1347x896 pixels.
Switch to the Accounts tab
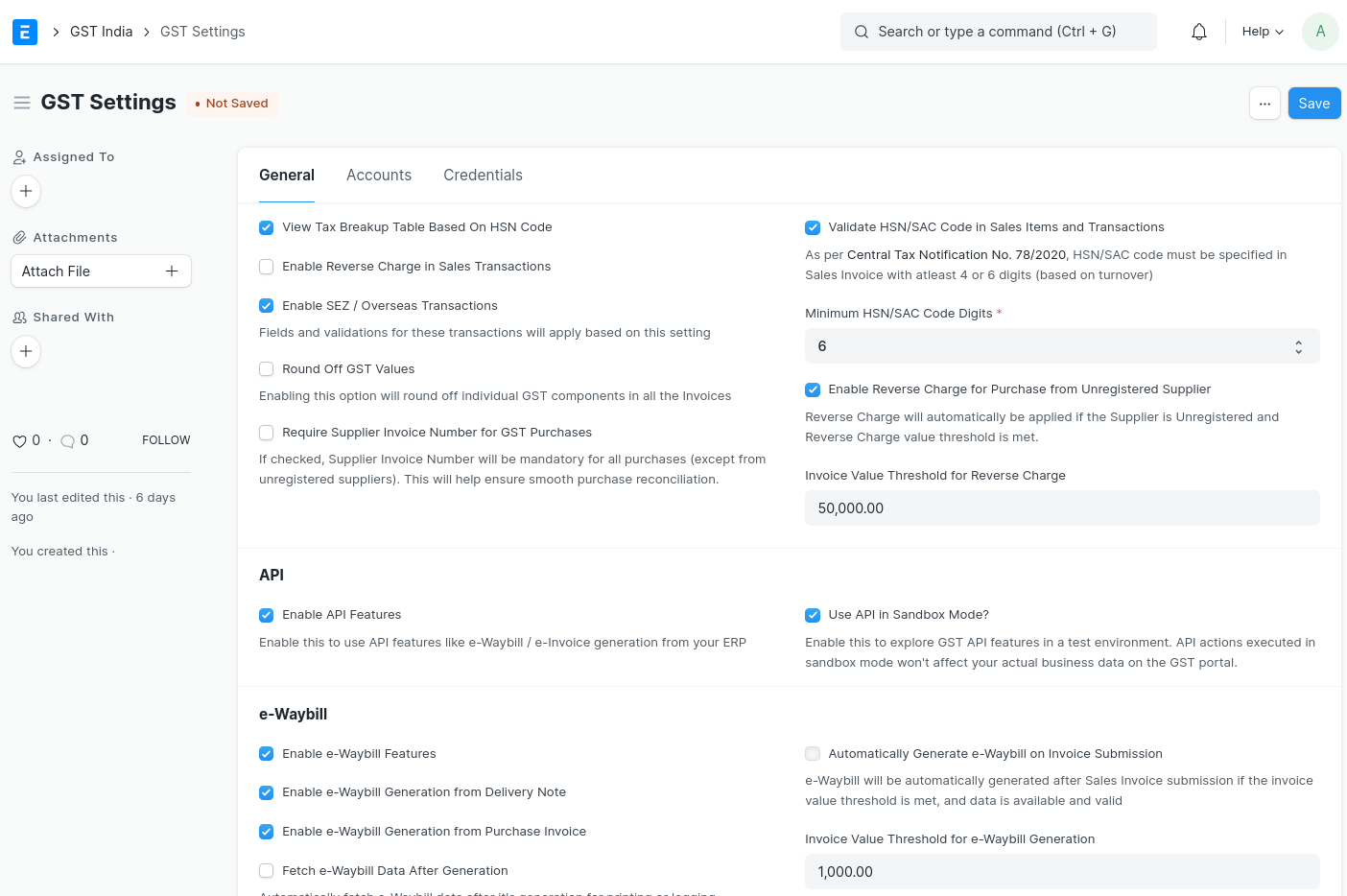[378, 176]
